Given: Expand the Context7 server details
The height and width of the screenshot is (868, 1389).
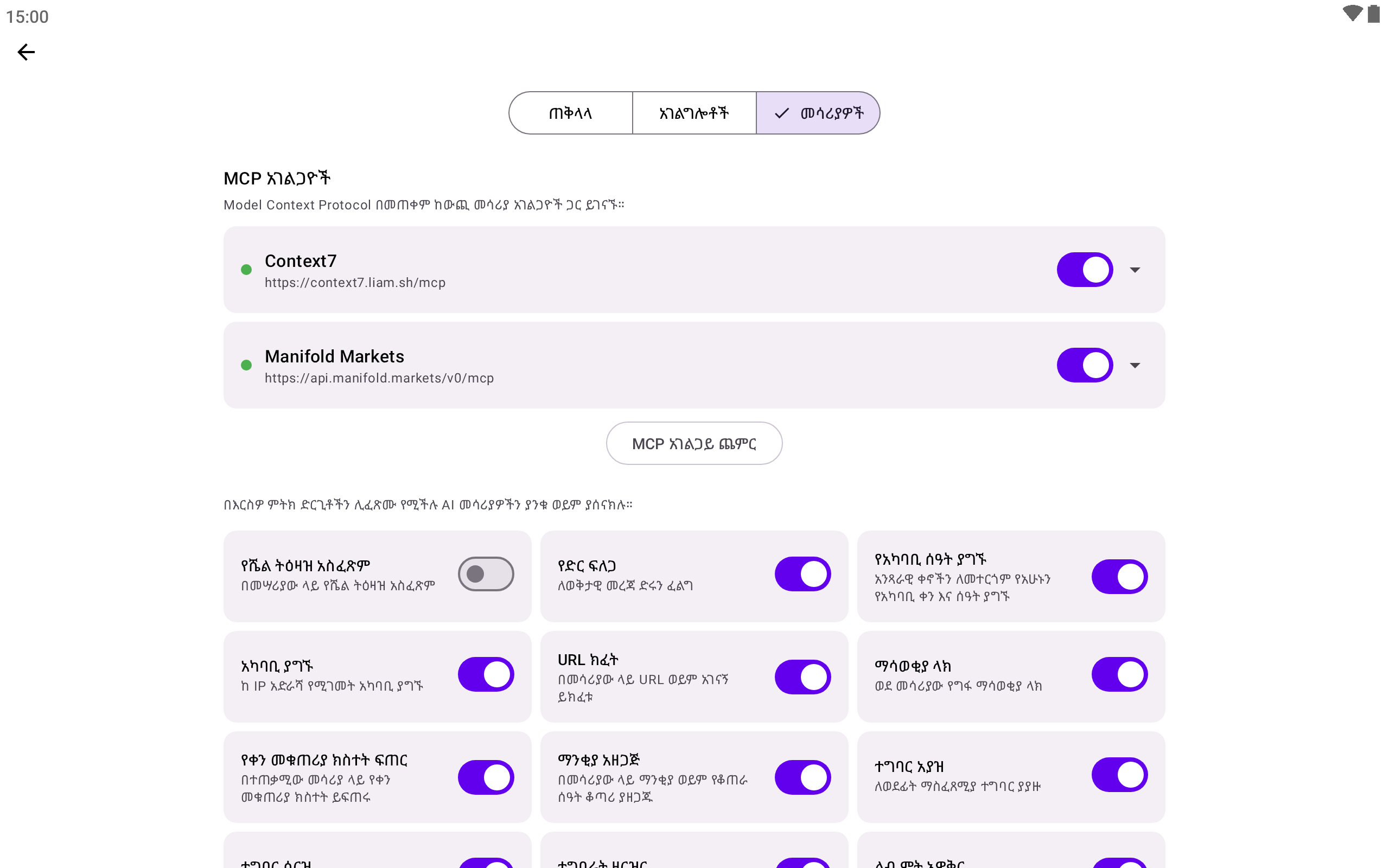Looking at the screenshot, I should pyautogui.click(x=1135, y=270).
